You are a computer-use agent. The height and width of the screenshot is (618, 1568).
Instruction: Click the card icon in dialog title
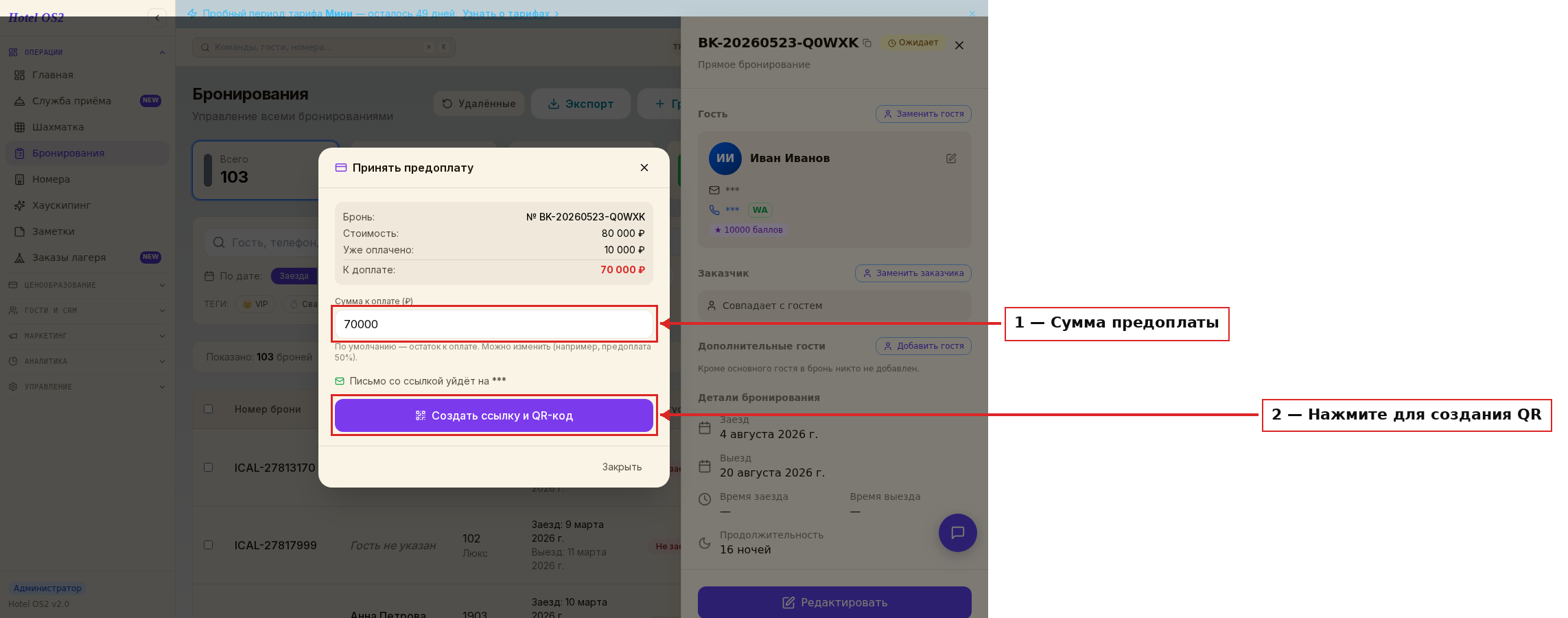(340, 168)
